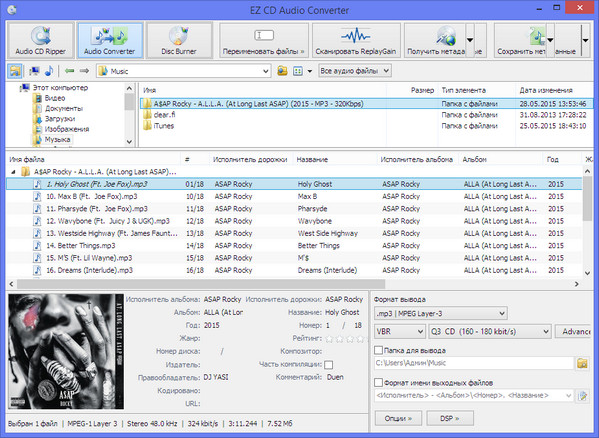
Task: Click the rating stars field
Action: pyautogui.click(x=345, y=338)
